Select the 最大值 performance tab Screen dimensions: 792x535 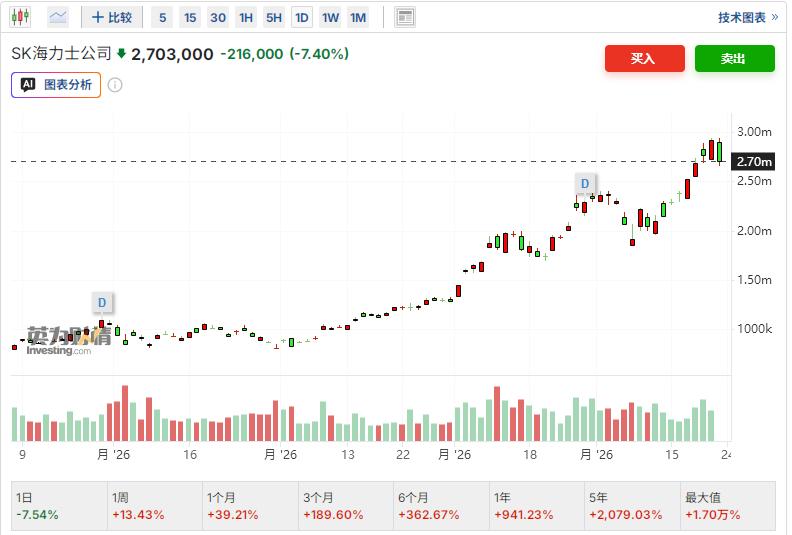coord(727,506)
